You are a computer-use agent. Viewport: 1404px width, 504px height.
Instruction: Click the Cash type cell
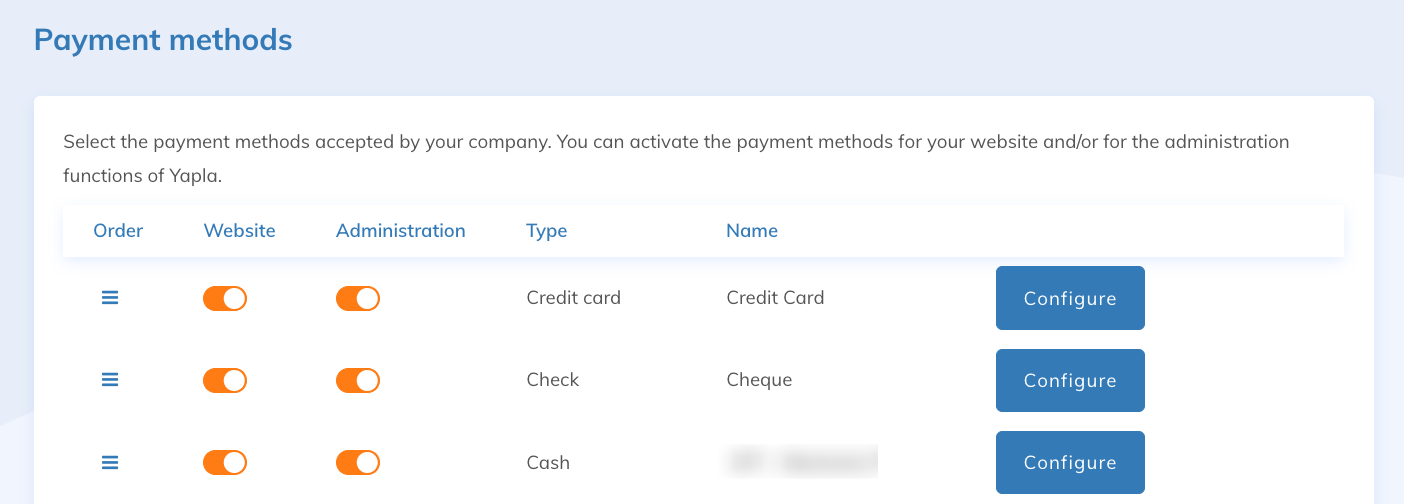click(548, 463)
